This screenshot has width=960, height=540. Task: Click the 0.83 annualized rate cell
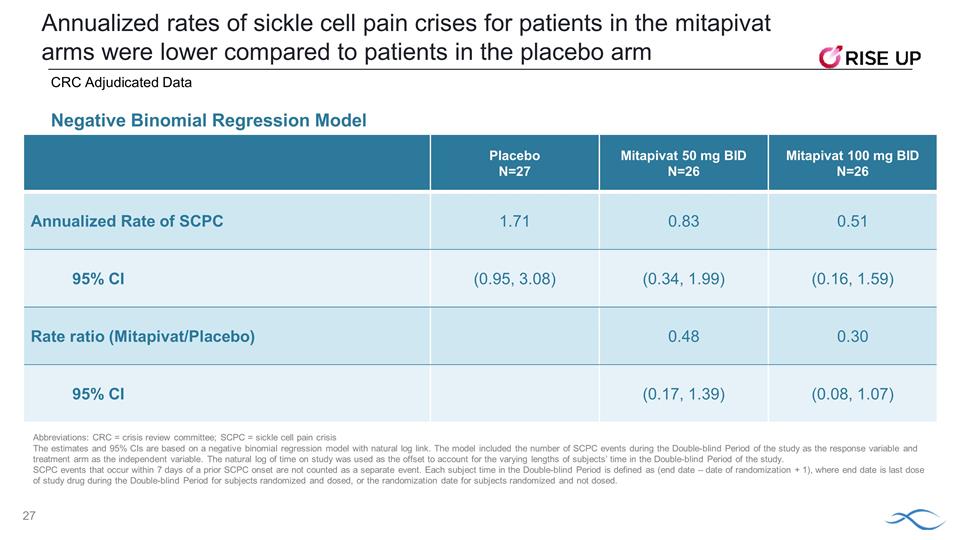[683, 221]
